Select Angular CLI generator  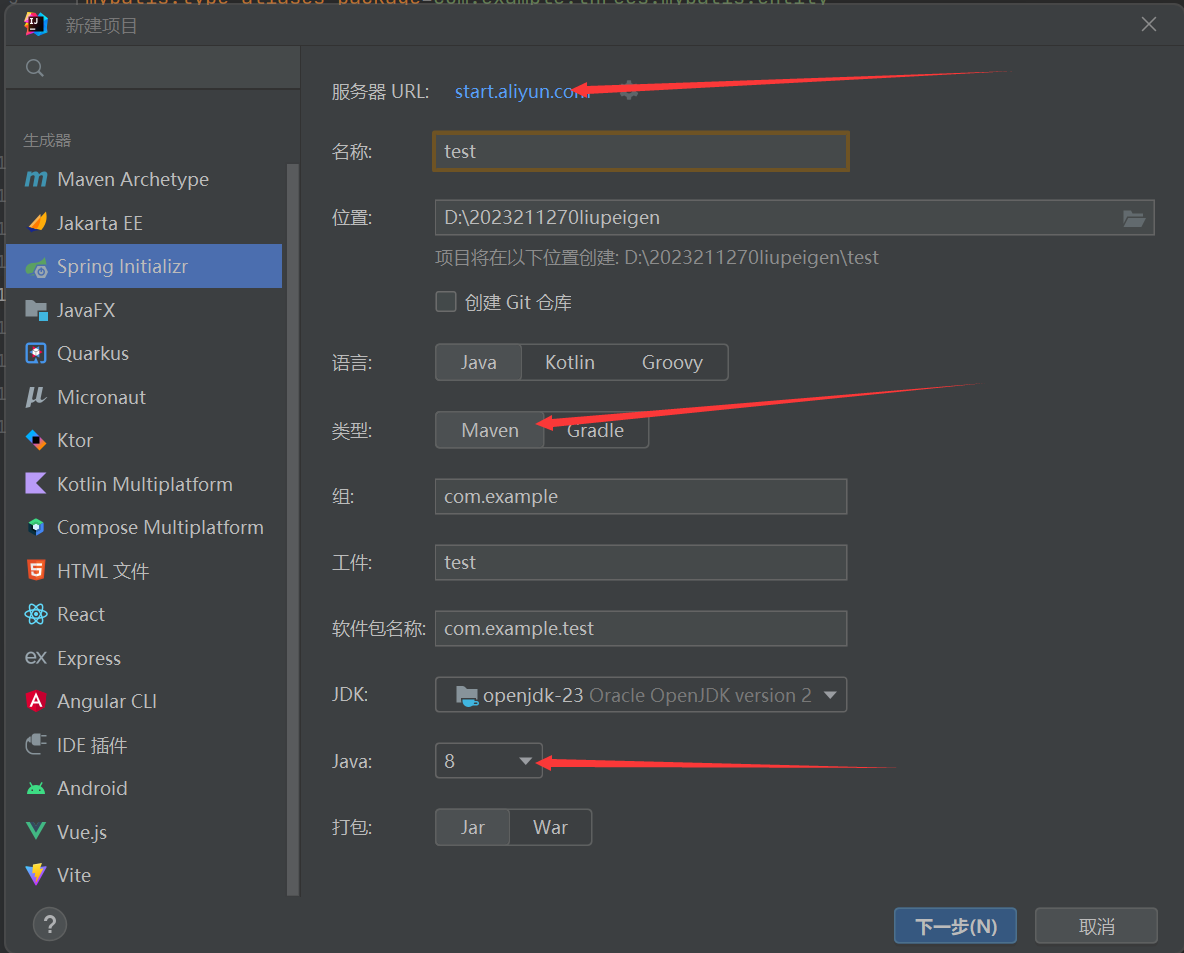click(x=144, y=702)
